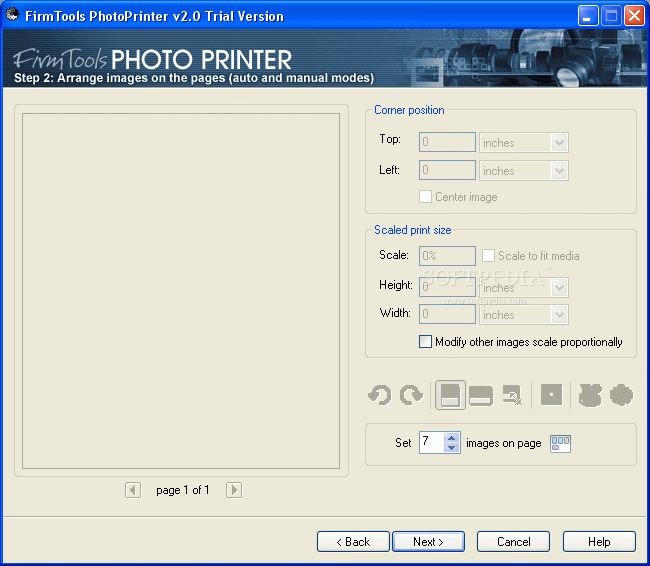
Task: Click the bear-shaped mask icon
Action: [589, 395]
